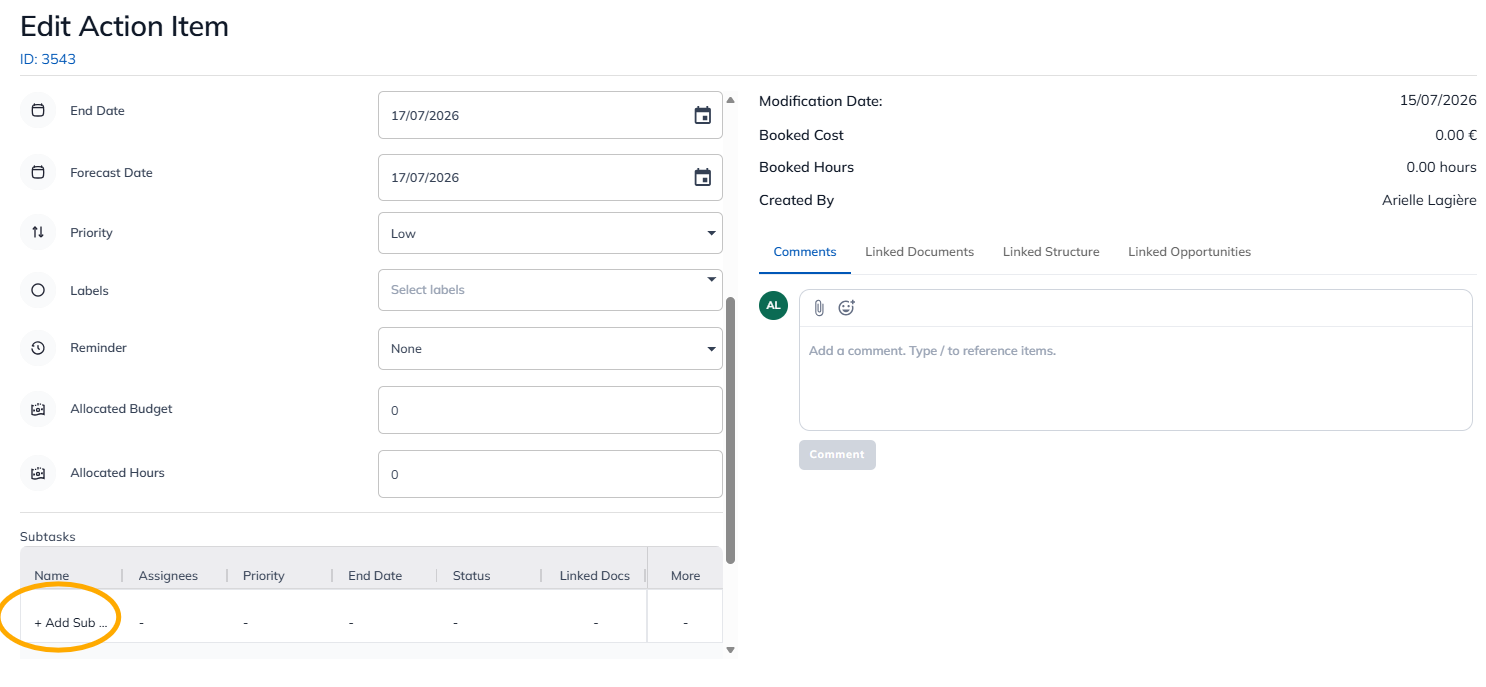Attach a file with the paperclip icon
This screenshot has height=687, width=1486.
point(819,308)
